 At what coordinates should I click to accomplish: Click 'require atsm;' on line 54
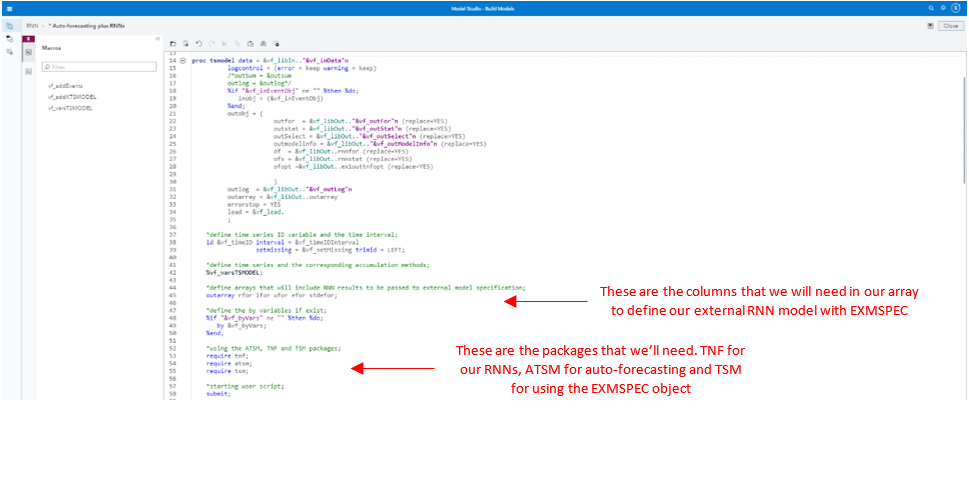[x=229, y=362]
